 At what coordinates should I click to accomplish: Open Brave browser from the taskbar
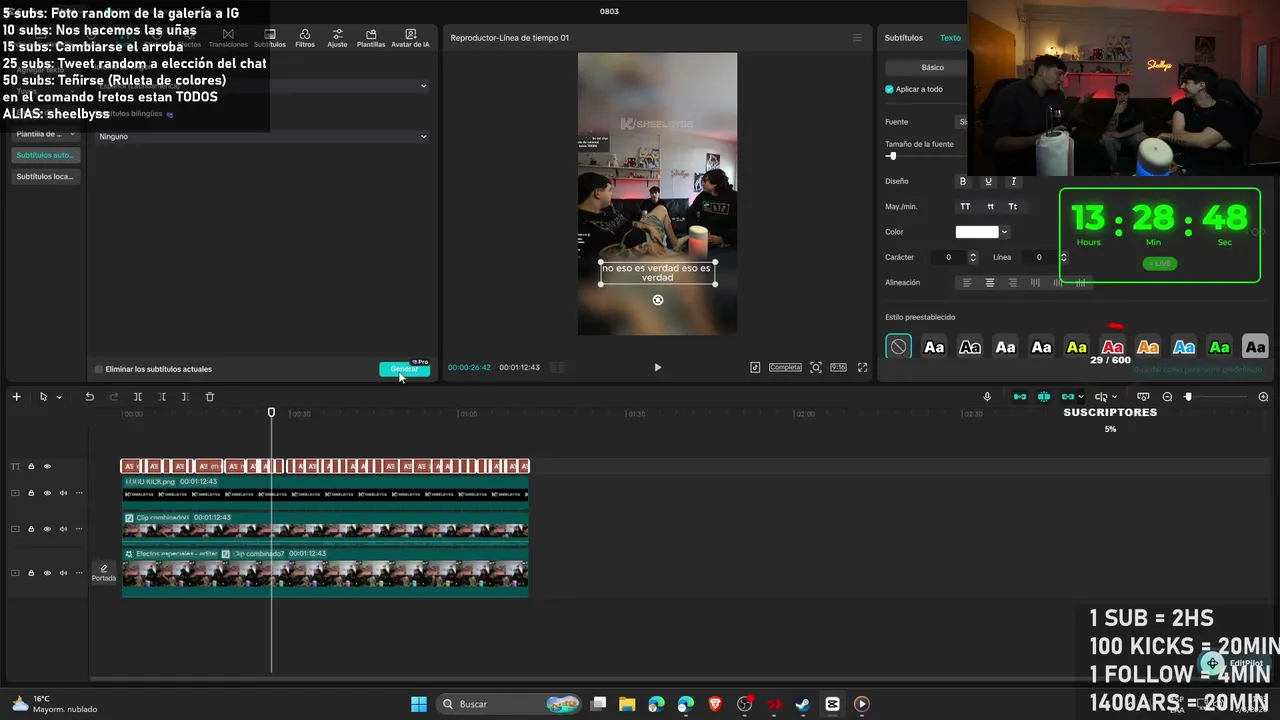(x=715, y=704)
